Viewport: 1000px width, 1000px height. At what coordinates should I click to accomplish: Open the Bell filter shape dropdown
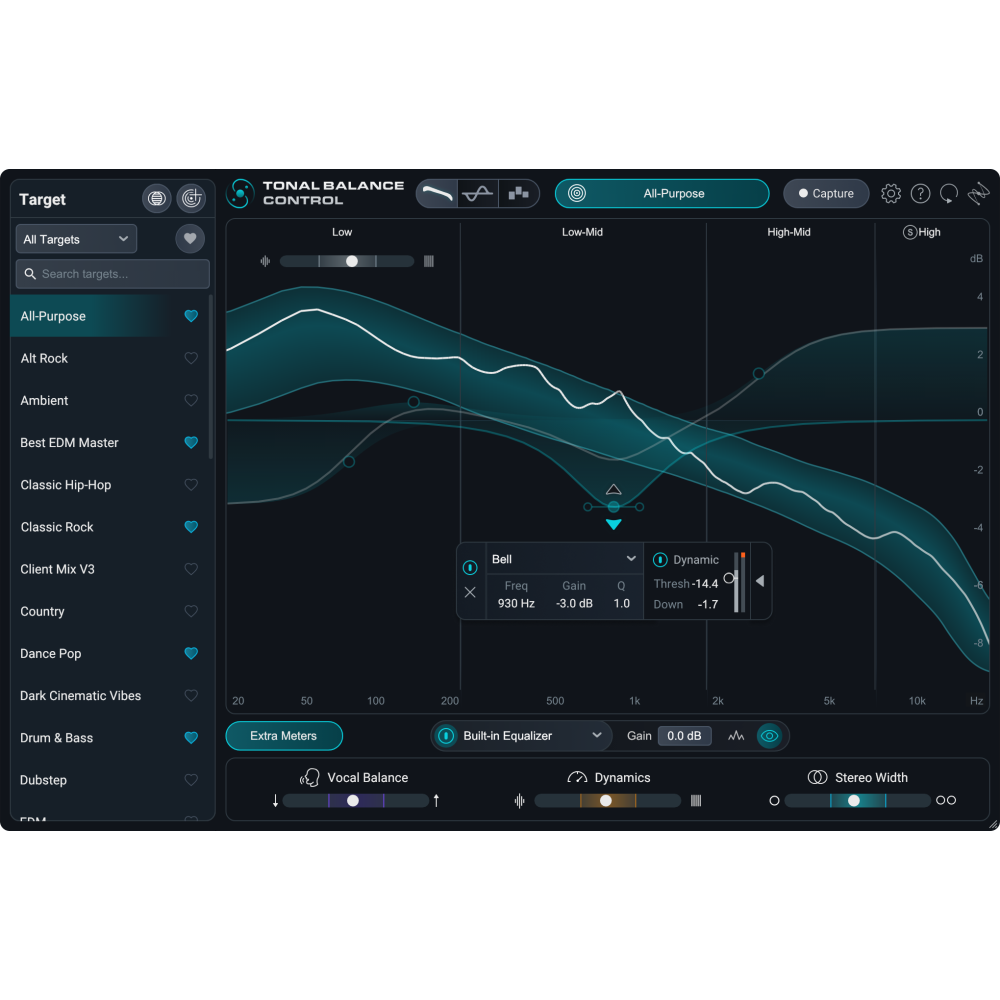[x=564, y=558]
